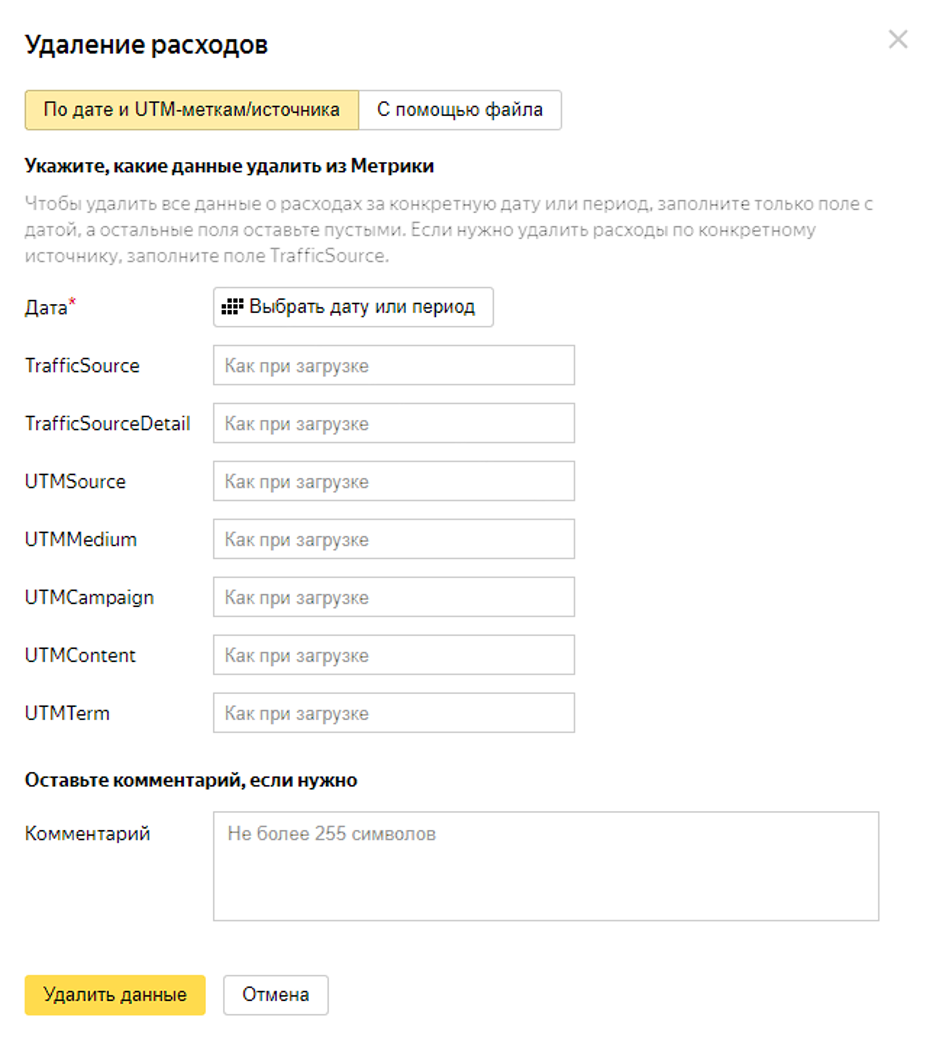Click the Комментарий label text
This screenshot has width=936, height=1044.
(x=87, y=834)
